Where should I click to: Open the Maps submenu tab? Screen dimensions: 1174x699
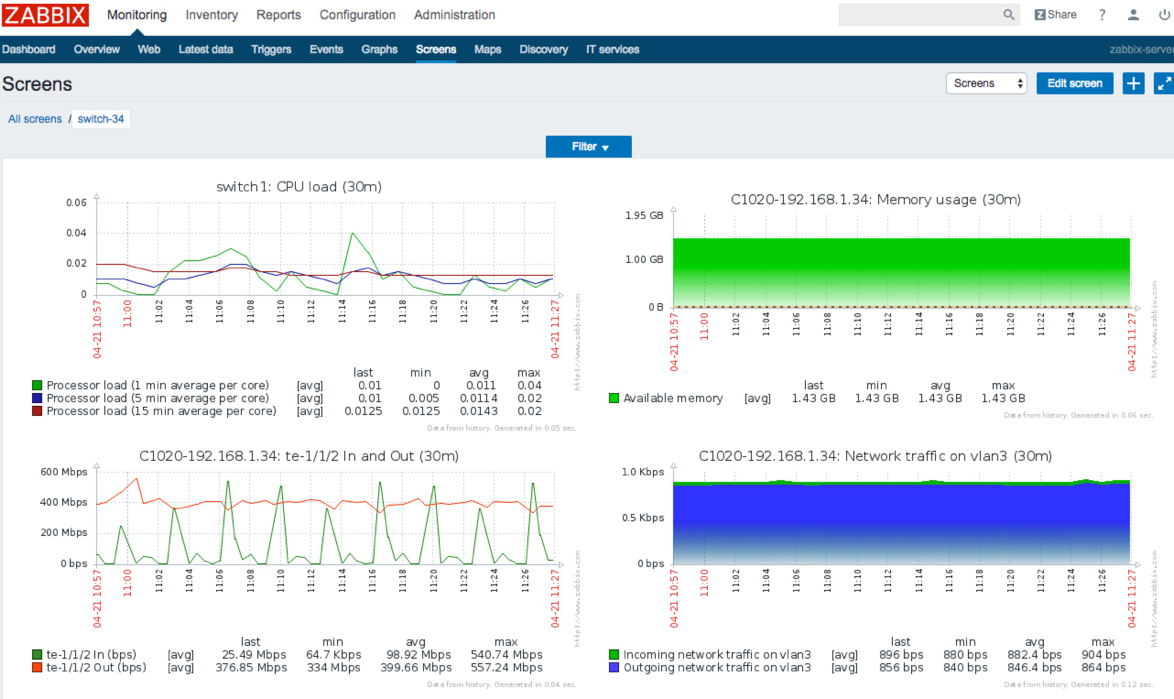487,49
